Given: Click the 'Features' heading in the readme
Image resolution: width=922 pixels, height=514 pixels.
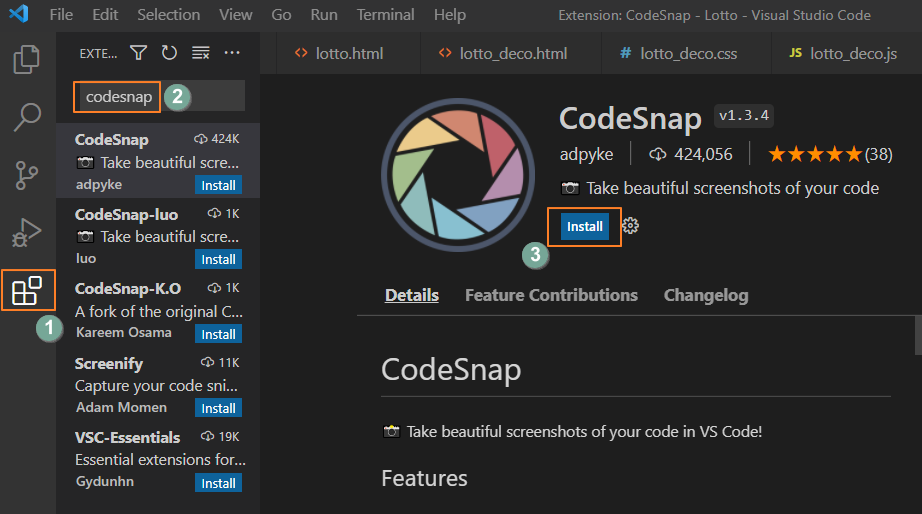Looking at the screenshot, I should (x=424, y=478).
